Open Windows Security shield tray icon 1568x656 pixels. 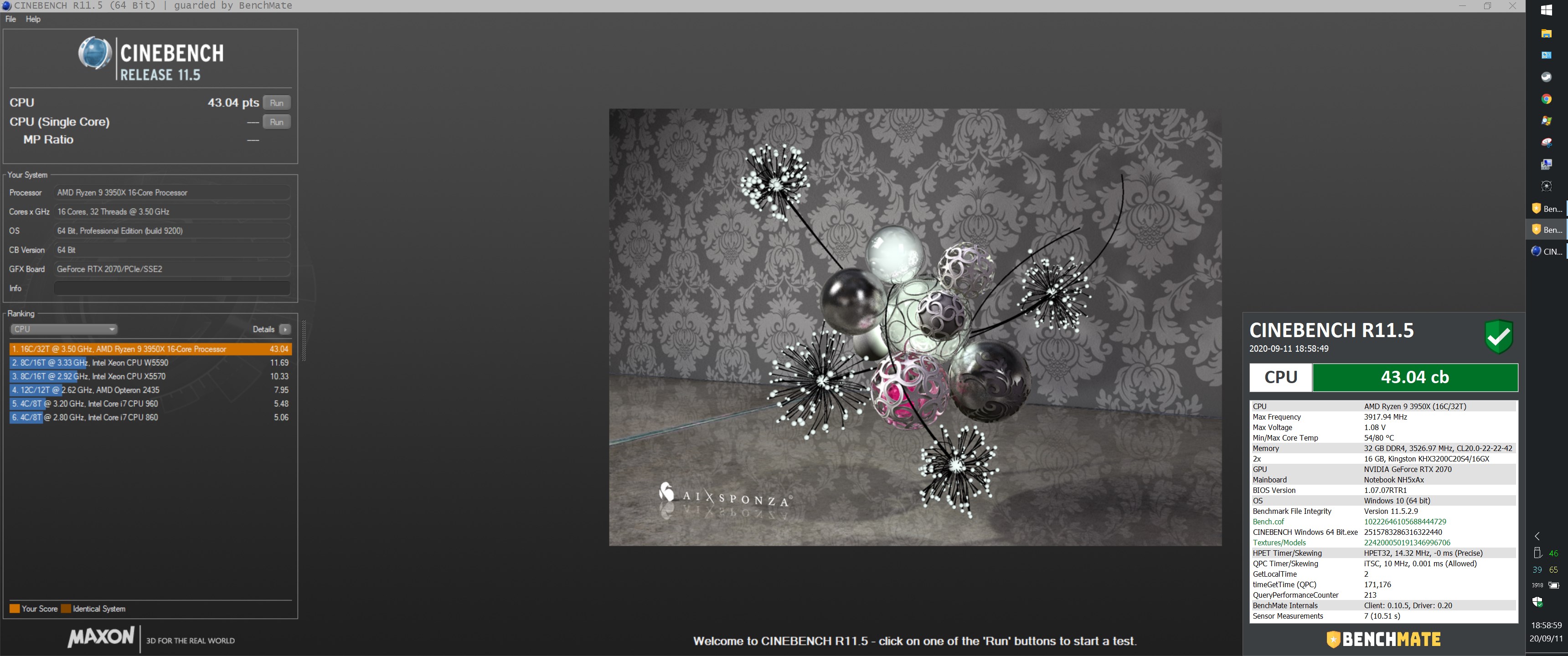click(x=1537, y=601)
